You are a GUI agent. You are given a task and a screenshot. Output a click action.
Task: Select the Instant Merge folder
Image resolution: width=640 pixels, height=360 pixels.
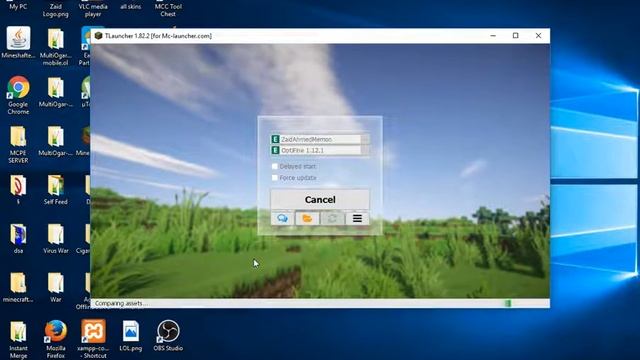coord(18,340)
